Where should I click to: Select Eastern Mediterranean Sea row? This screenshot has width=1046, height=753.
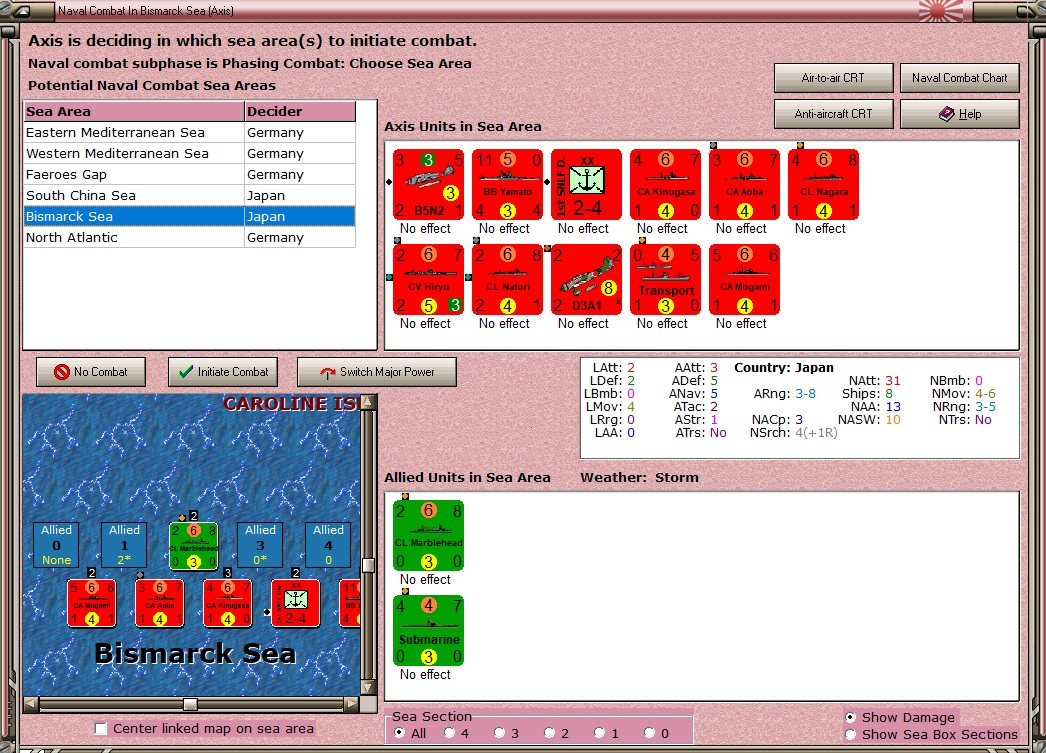click(x=189, y=133)
